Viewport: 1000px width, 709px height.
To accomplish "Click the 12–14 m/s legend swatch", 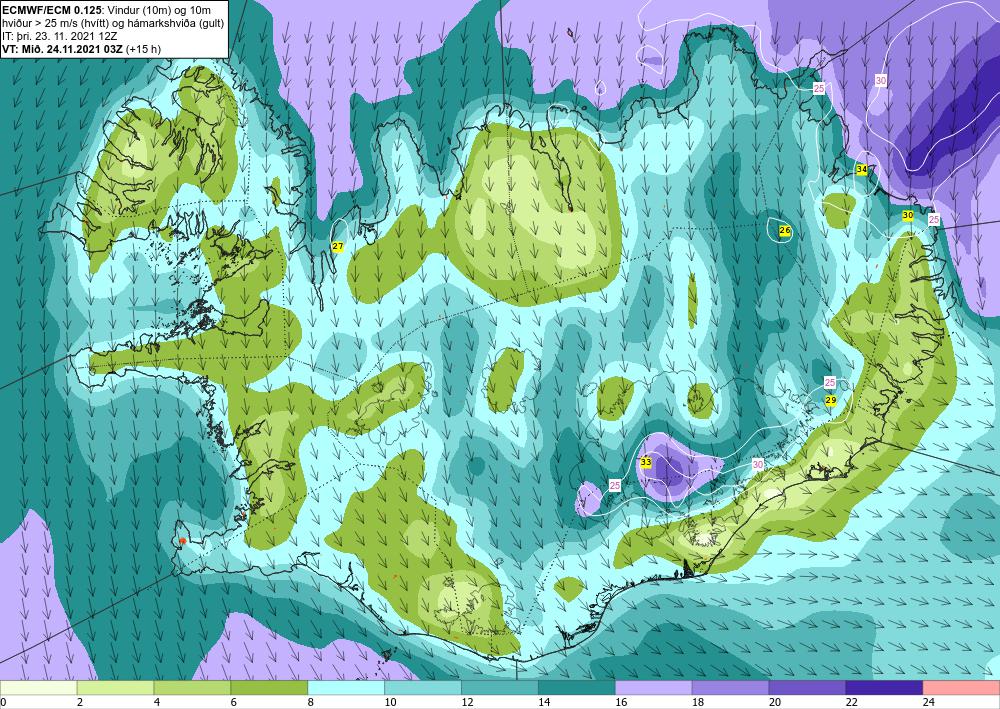I will click(500, 688).
